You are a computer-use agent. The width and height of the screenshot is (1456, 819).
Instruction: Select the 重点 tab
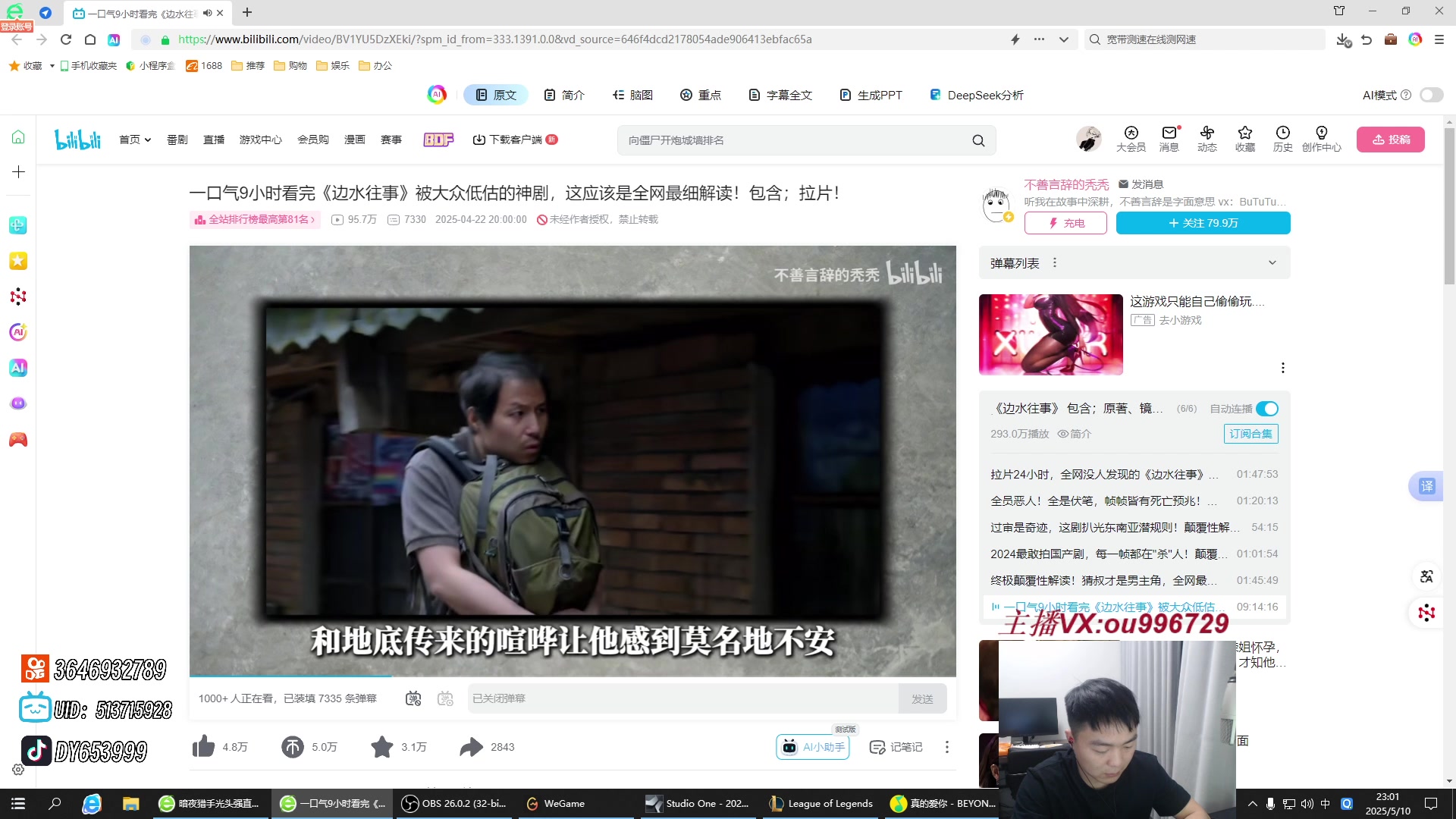point(701,95)
